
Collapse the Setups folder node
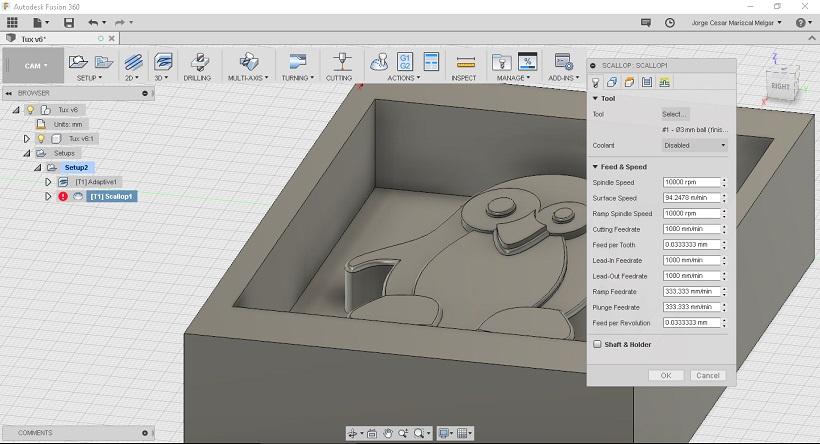27,153
